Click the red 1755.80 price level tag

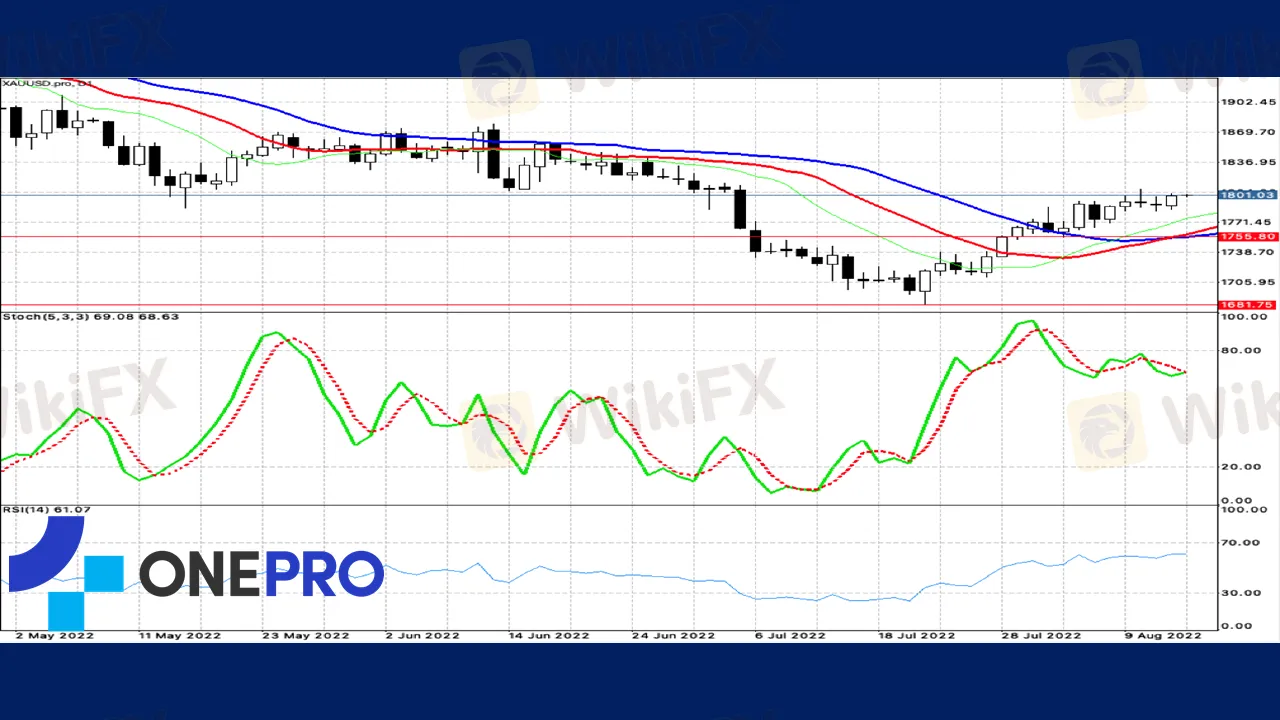point(1248,237)
